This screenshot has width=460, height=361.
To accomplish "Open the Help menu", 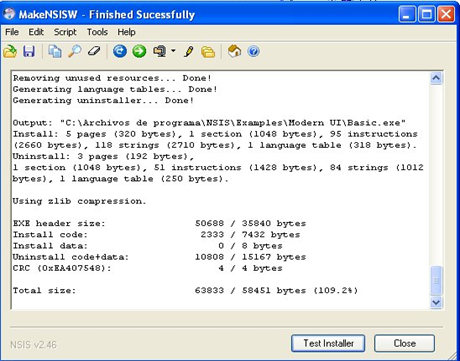I will coord(126,32).
